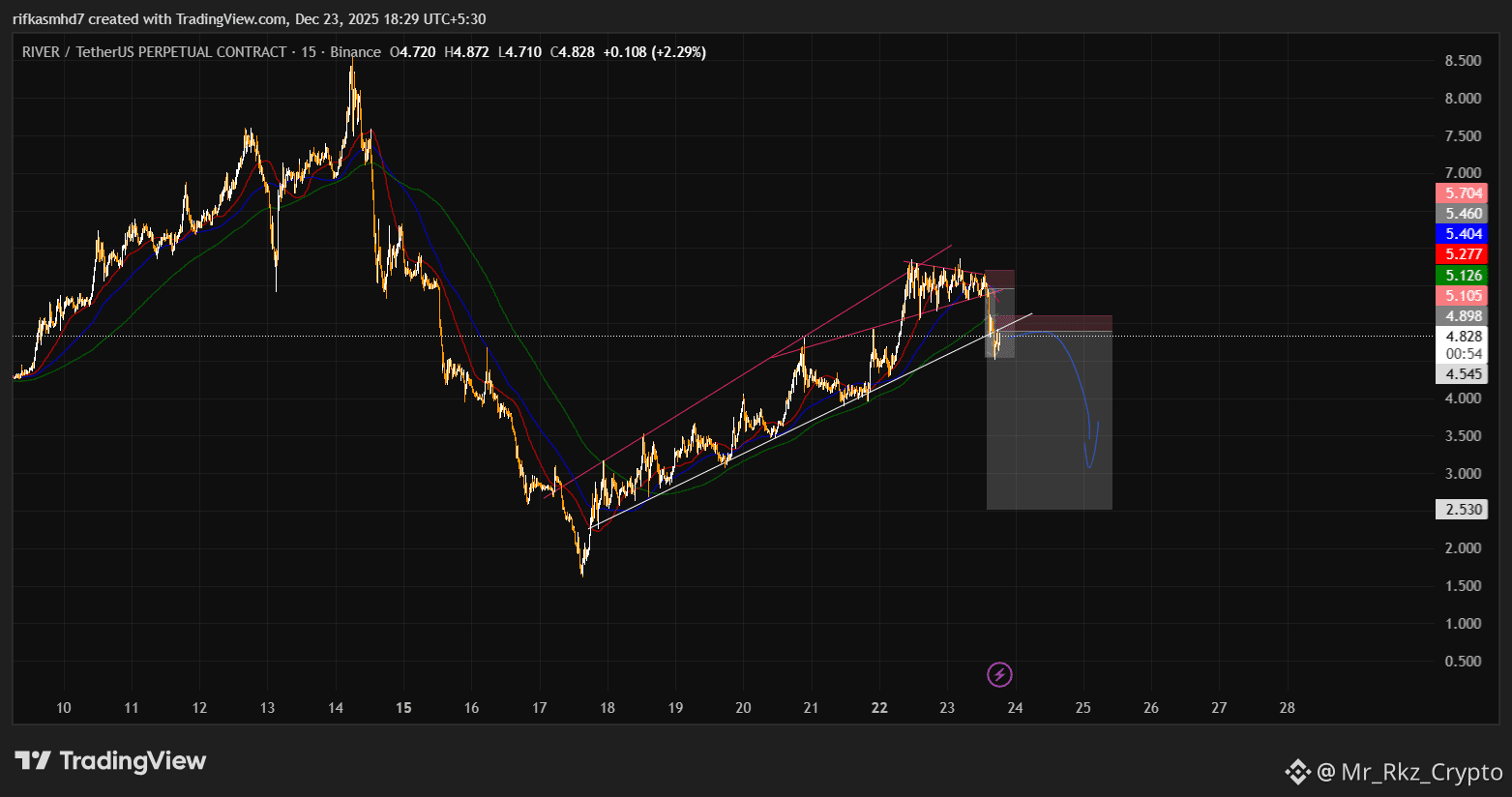
Task: Click the current price 4.828 label
Action: (x=1462, y=337)
